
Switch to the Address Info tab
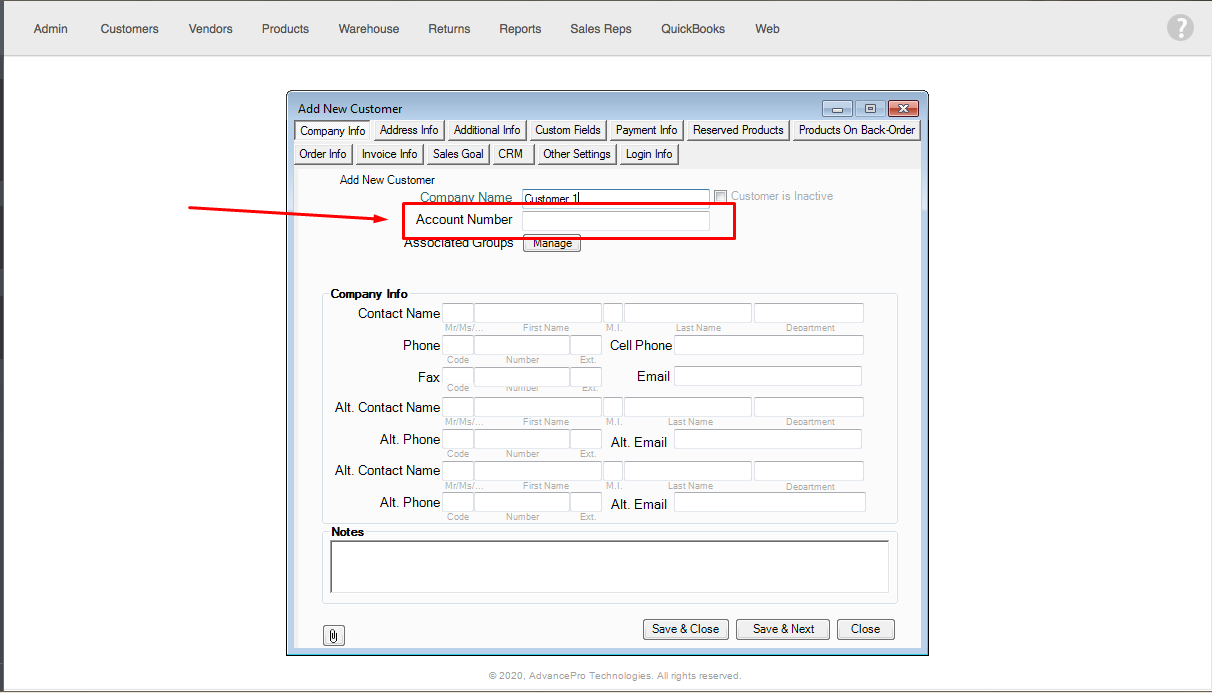(409, 130)
